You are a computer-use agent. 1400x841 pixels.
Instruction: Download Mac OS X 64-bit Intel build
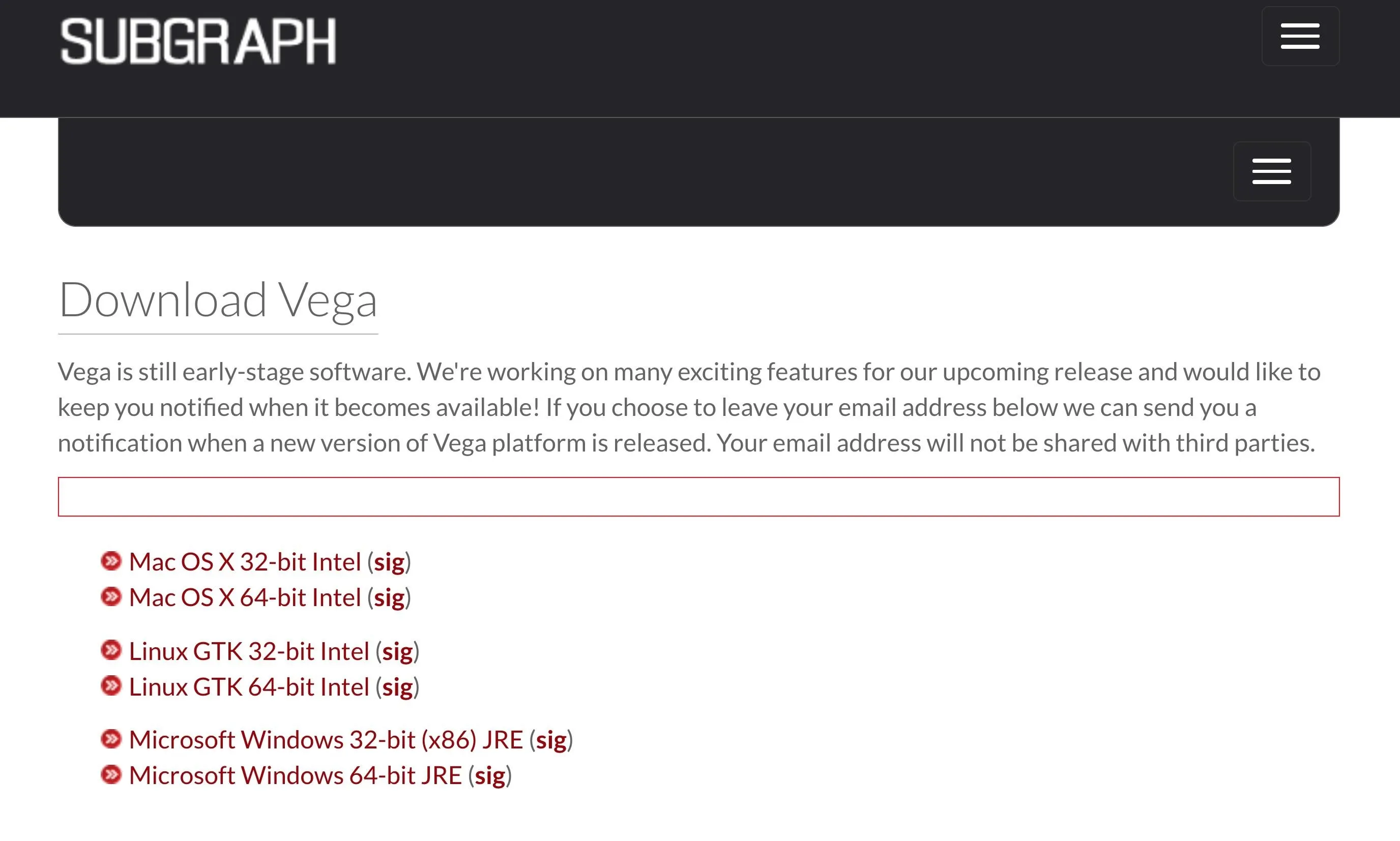tap(245, 598)
